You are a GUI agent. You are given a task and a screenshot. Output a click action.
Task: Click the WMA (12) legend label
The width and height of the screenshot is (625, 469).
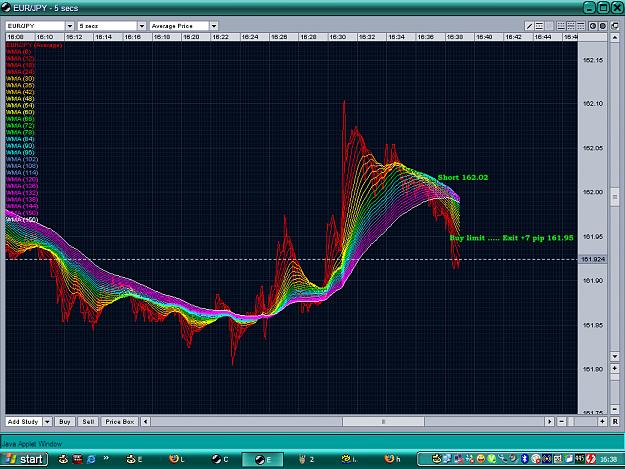(x=20, y=59)
